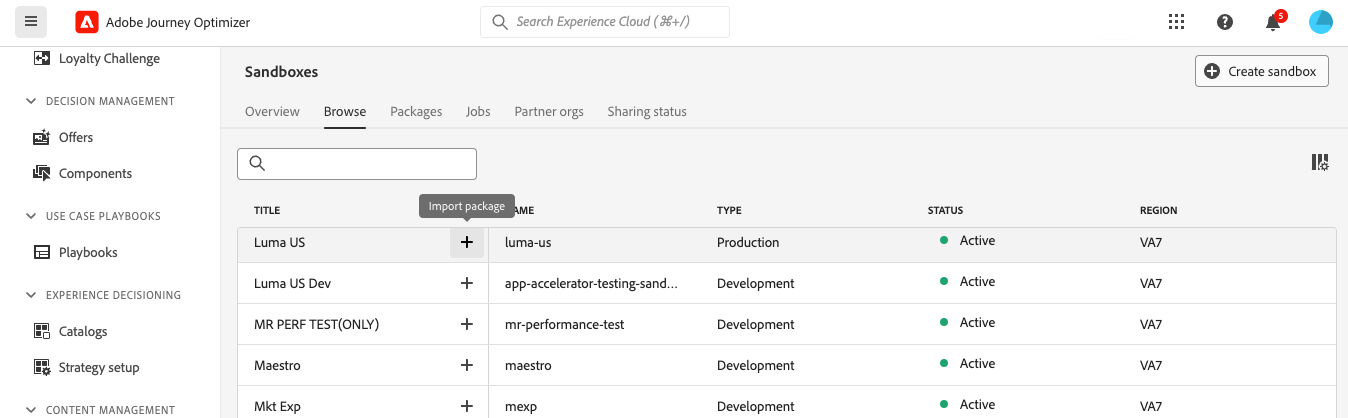Screen dimensions: 1348x418
Task: Import package into Maestro sandbox
Action: click(466, 365)
